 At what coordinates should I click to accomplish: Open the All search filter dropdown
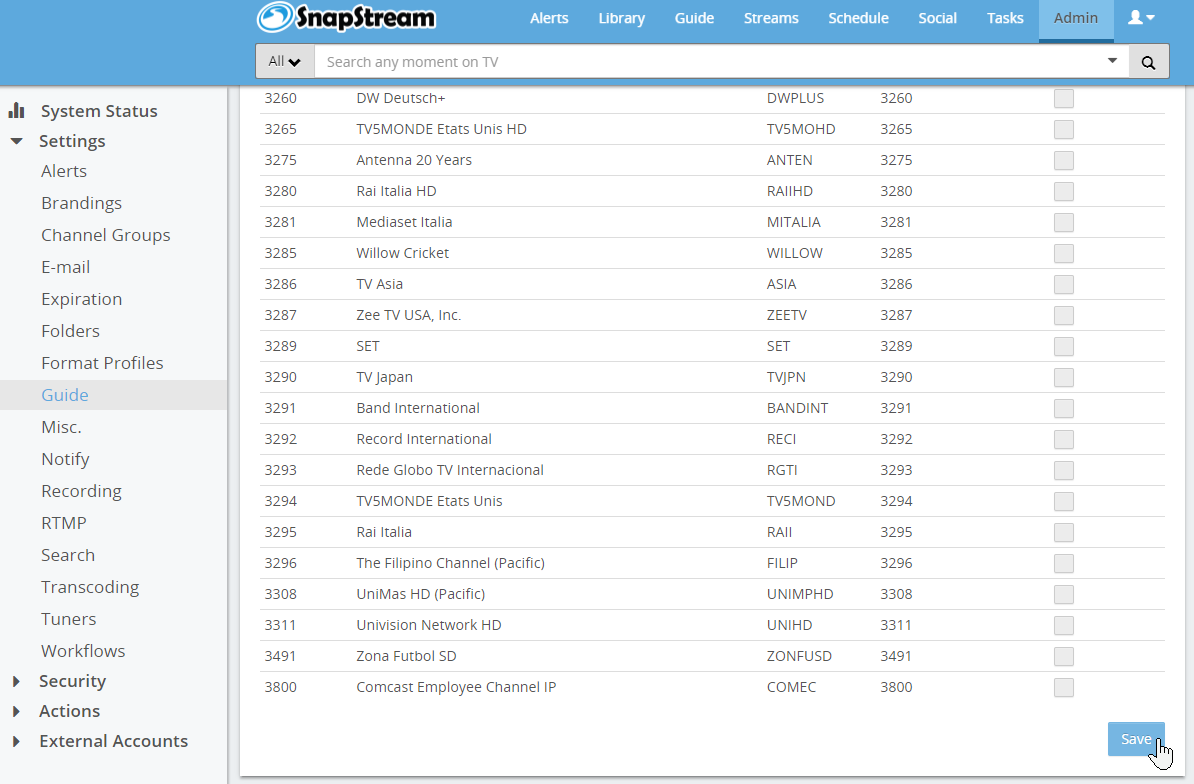click(x=285, y=62)
